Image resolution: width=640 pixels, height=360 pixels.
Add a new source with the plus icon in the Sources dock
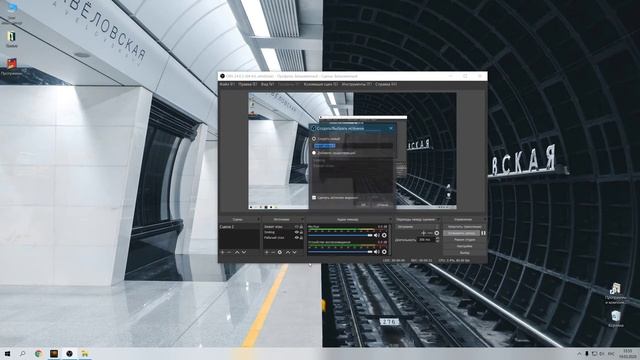pyautogui.click(x=267, y=252)
